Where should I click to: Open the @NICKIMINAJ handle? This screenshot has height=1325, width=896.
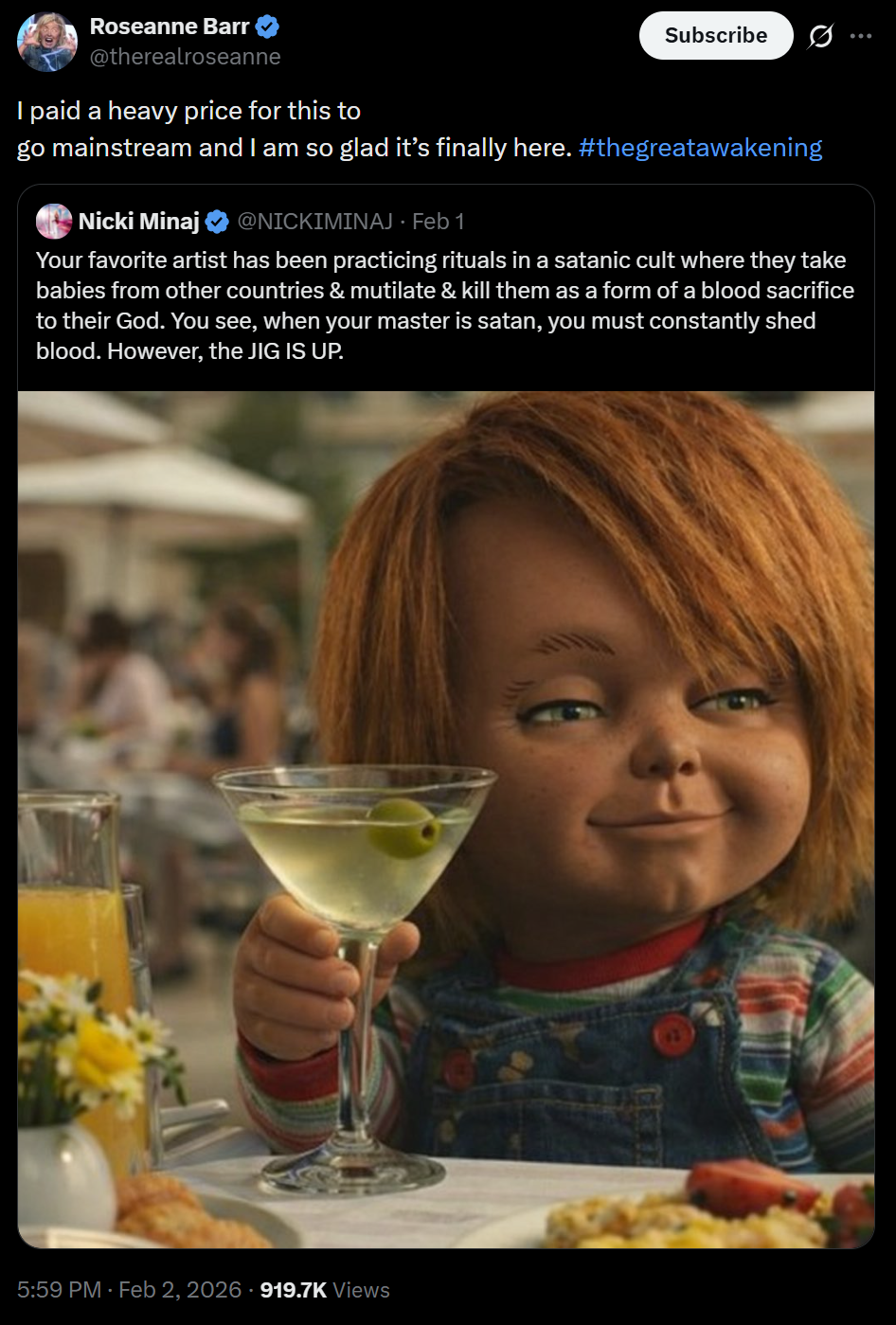[x=314, y=222]
